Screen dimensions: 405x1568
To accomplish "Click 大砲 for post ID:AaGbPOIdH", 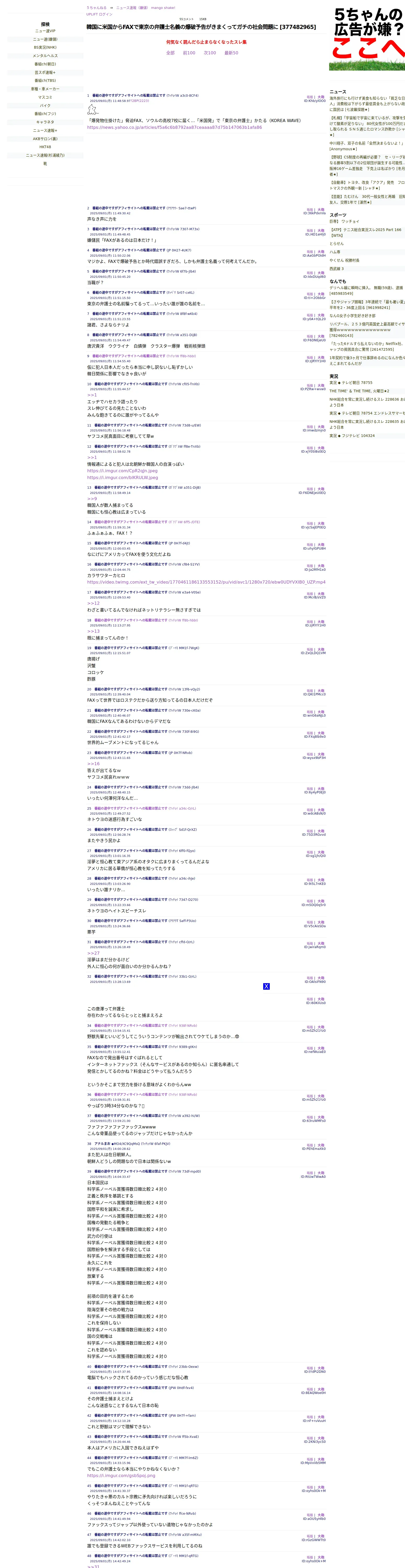I will 321,252.
